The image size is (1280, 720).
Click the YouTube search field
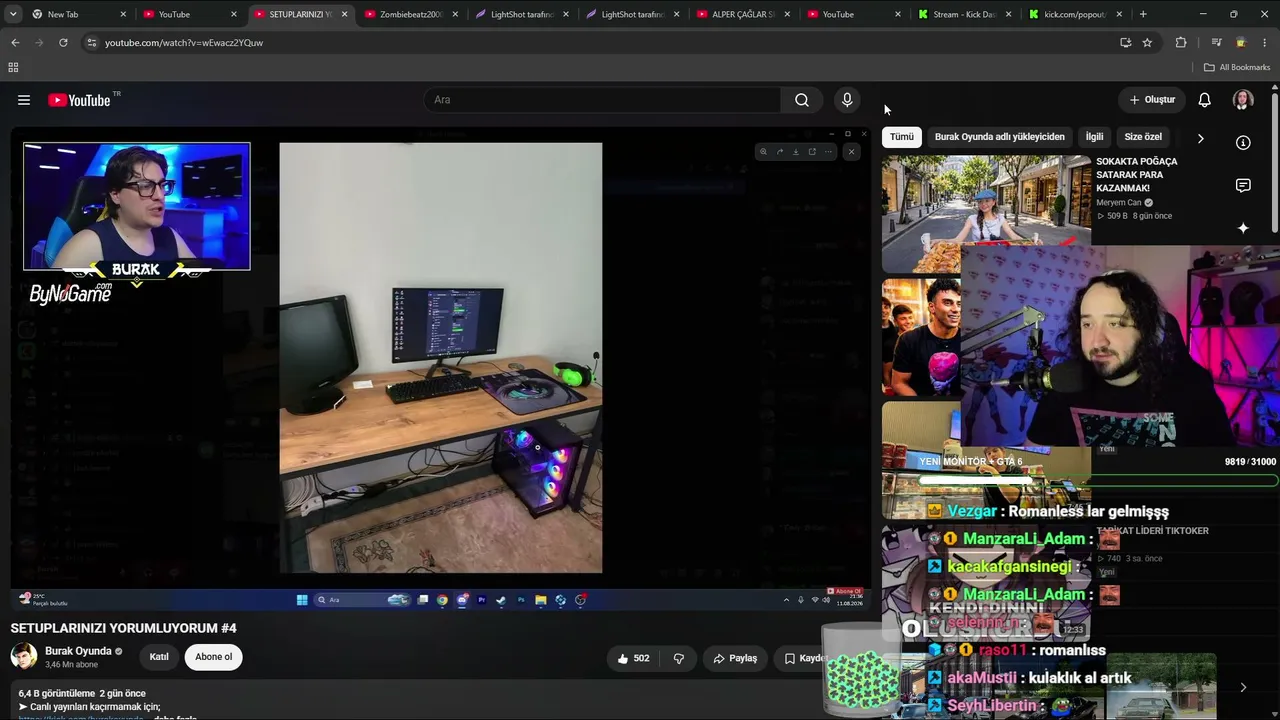(603, 100)
